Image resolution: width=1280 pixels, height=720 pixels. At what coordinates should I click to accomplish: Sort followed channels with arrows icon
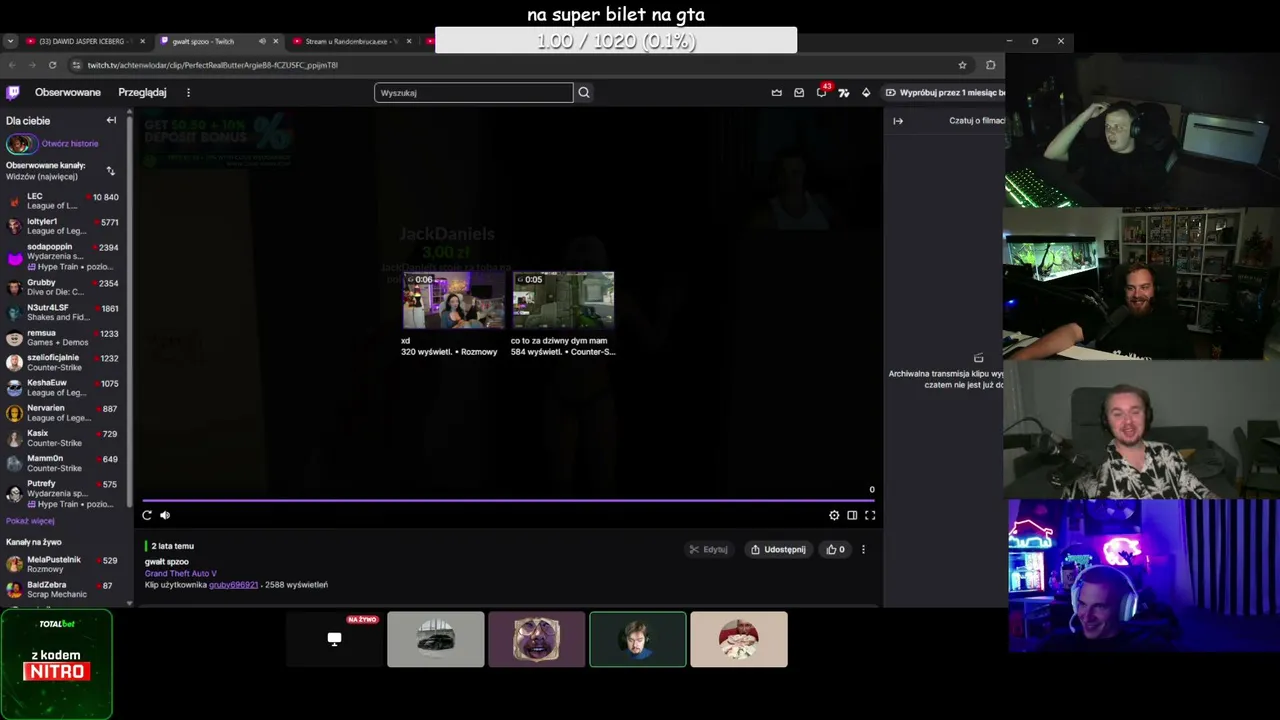pos(110,171)
